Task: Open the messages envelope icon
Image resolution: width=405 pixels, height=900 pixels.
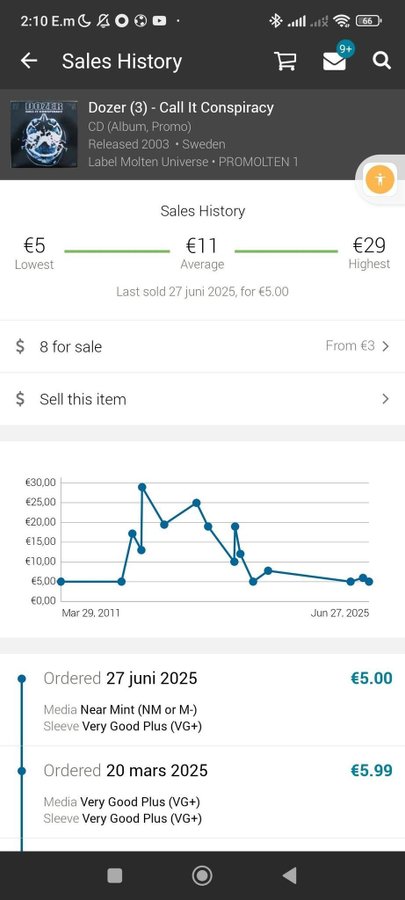Action: pyautogui.click(x=334, y=61)
